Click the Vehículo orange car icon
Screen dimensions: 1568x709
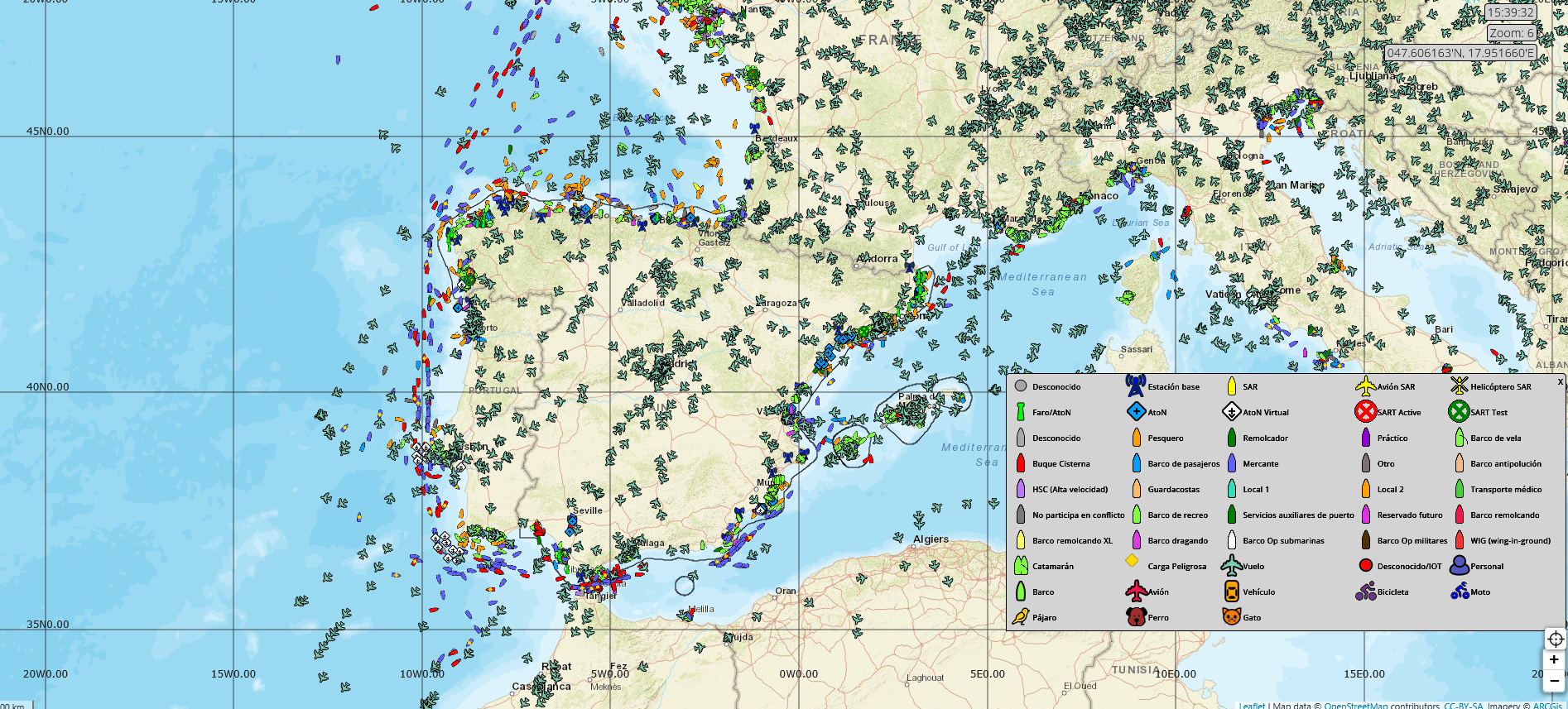[1231, 592]
